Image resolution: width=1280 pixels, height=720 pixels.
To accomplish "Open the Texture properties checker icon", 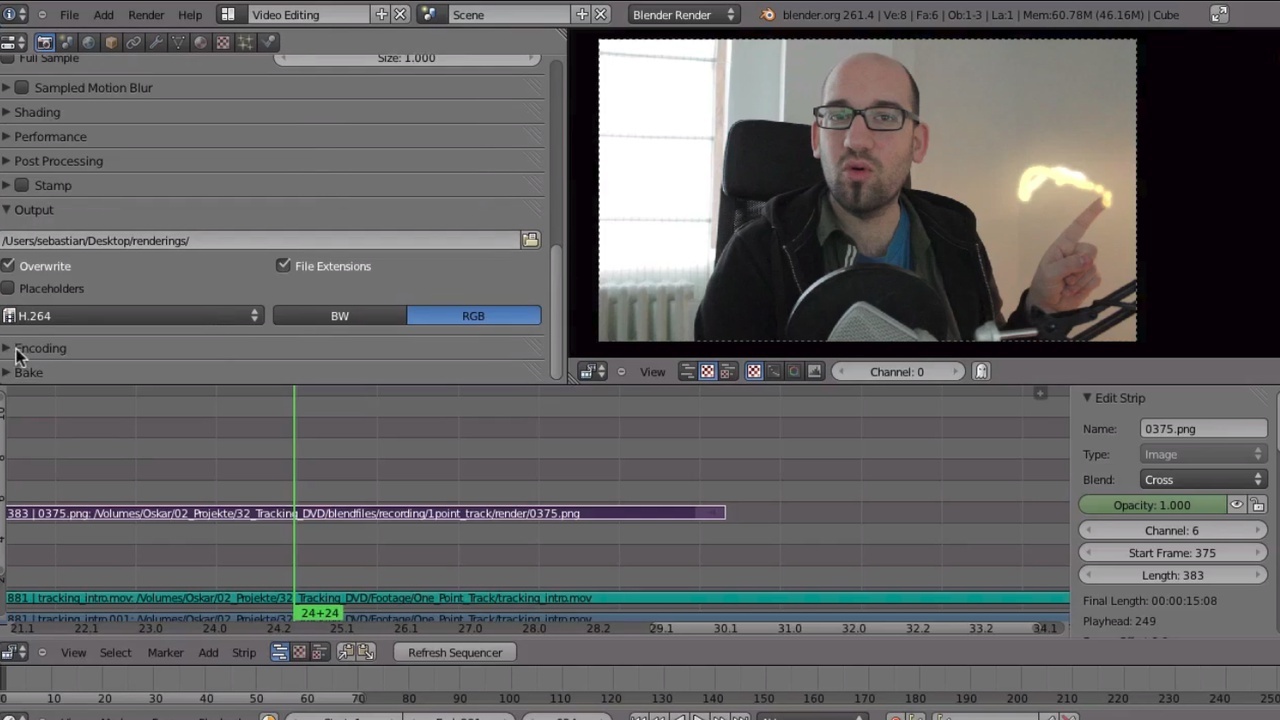I will click(x=223, y=42).
